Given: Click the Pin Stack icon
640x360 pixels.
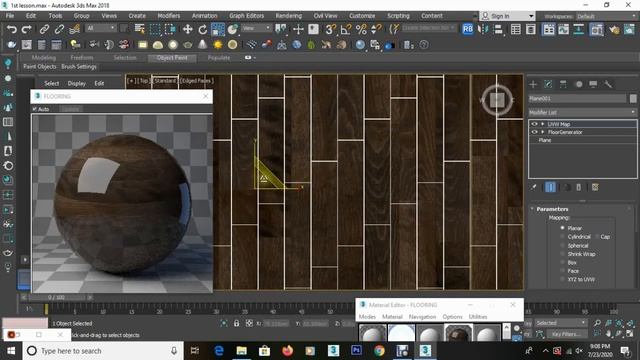Looking at the screenshot, I should point(533,187).
